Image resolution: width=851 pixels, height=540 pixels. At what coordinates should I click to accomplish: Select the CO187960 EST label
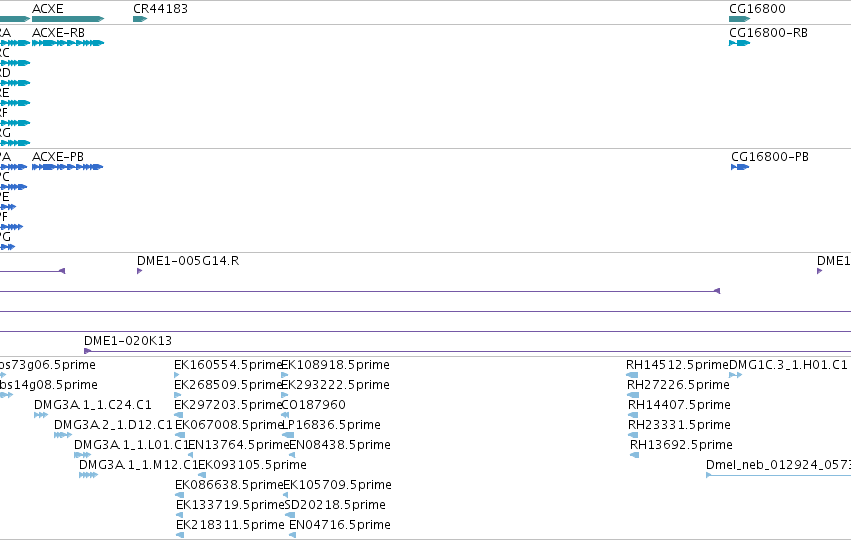coord(314,405)
